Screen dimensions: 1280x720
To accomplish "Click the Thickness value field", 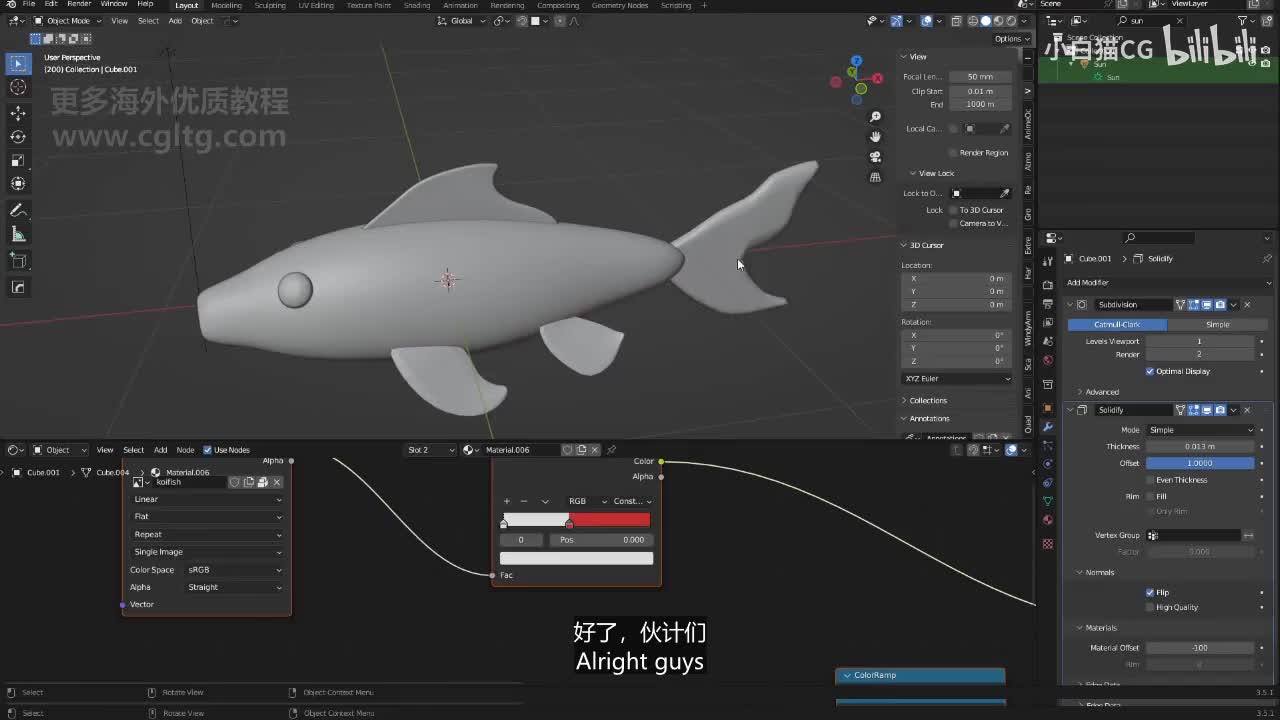I will [1200, 447].
